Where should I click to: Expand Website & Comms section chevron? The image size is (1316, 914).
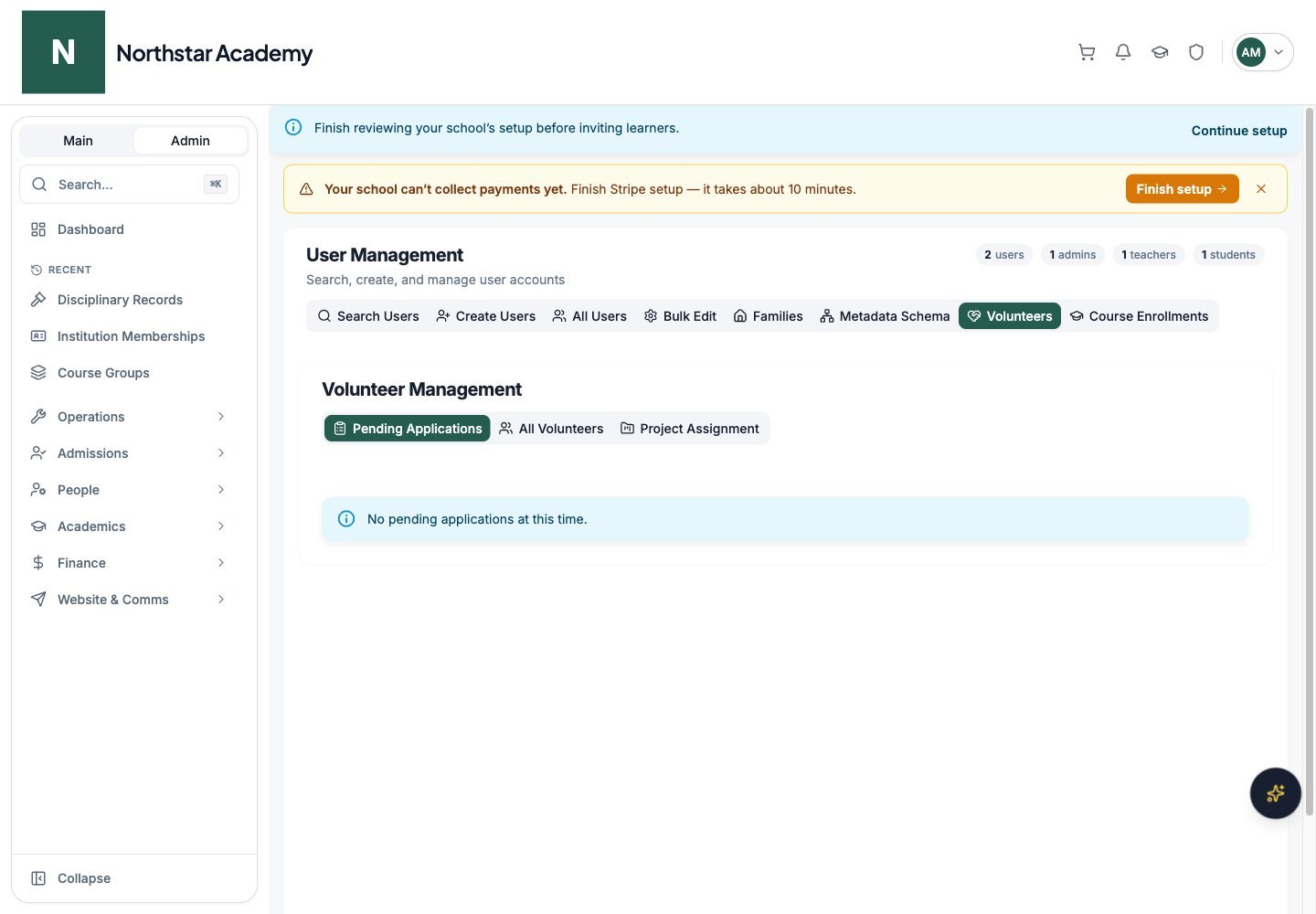pos(220,599)
